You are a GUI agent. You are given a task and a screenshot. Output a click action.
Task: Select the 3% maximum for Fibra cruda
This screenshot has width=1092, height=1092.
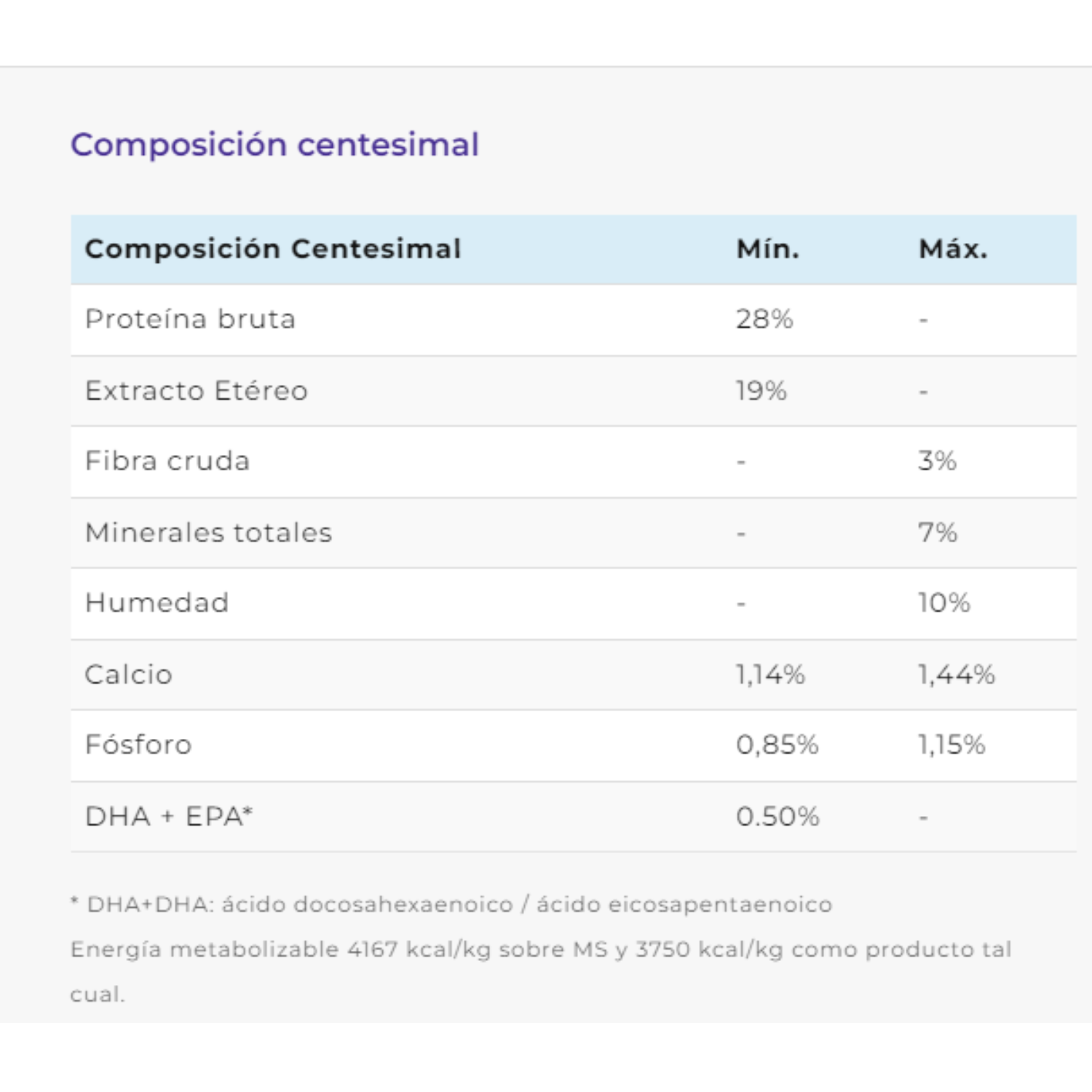(937, 461)
